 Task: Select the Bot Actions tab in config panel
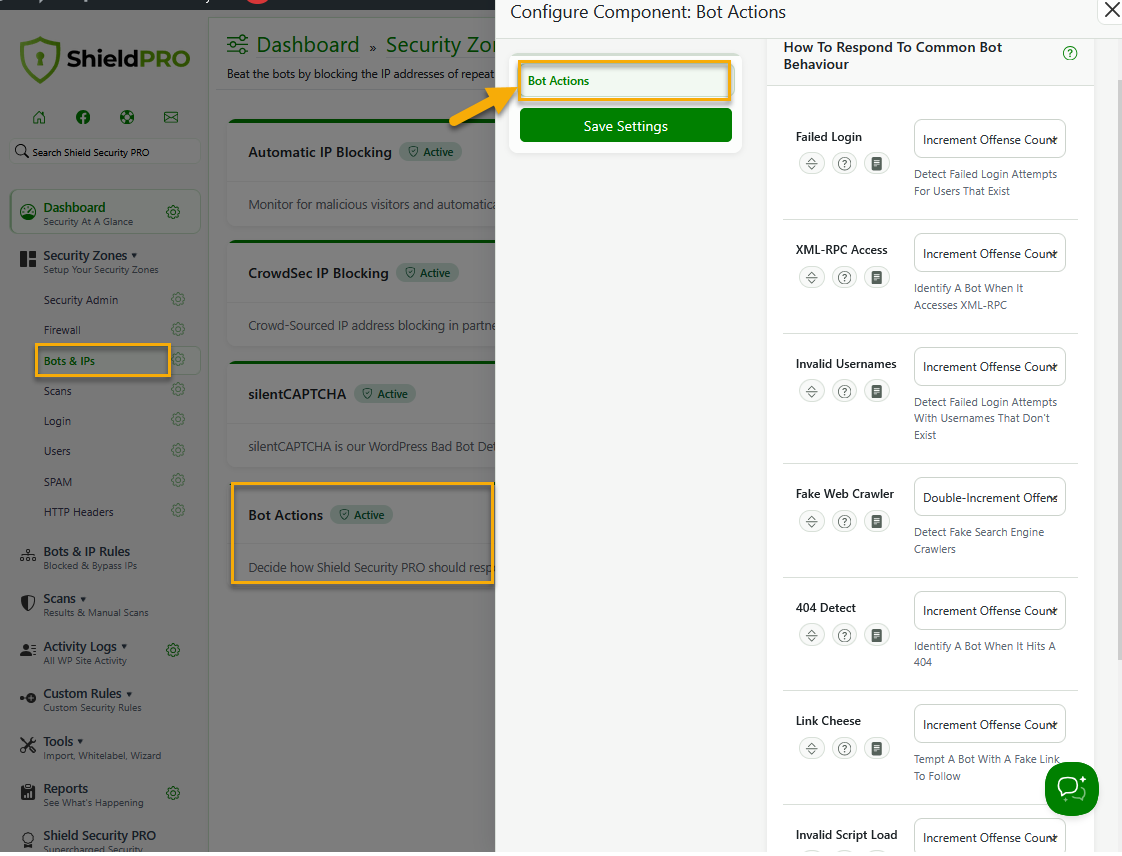625,81
